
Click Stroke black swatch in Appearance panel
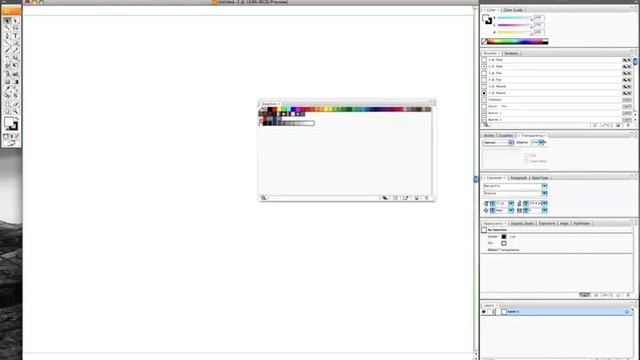pos(504,237)
